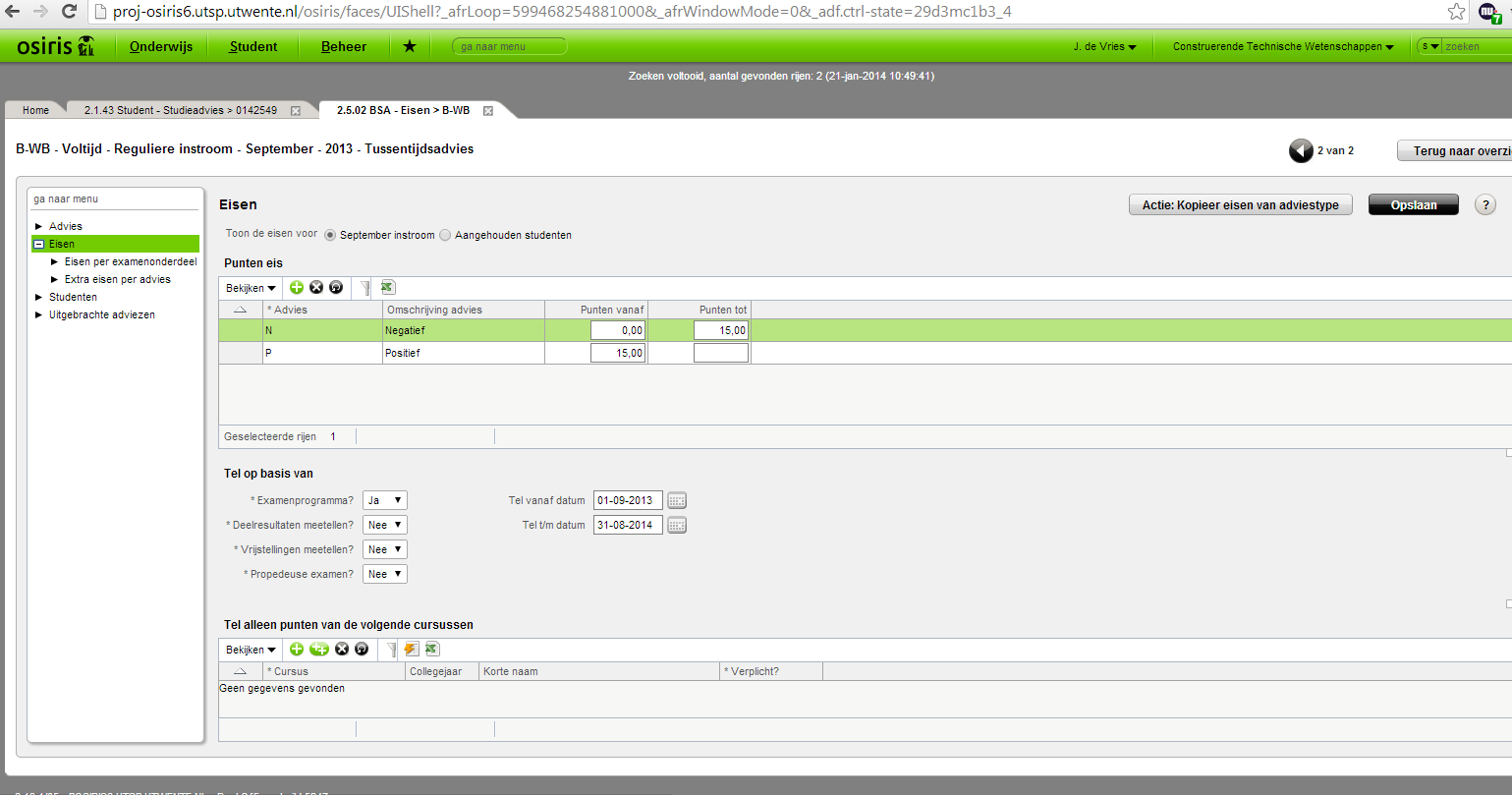Click the osiris logo
1512x795 pixels.
click(x=57, y=45)
